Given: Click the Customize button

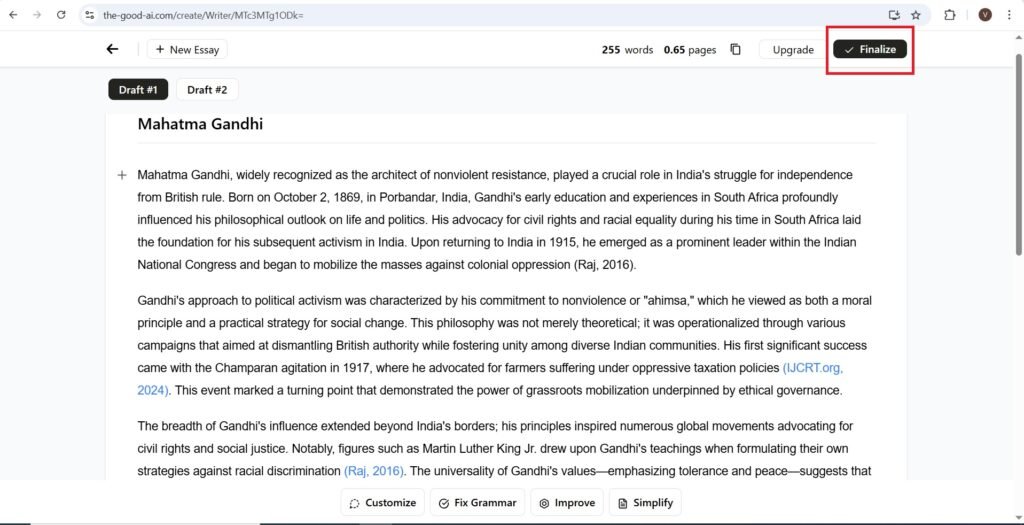Looking at the screenshot, I should (x=382, y=503).
